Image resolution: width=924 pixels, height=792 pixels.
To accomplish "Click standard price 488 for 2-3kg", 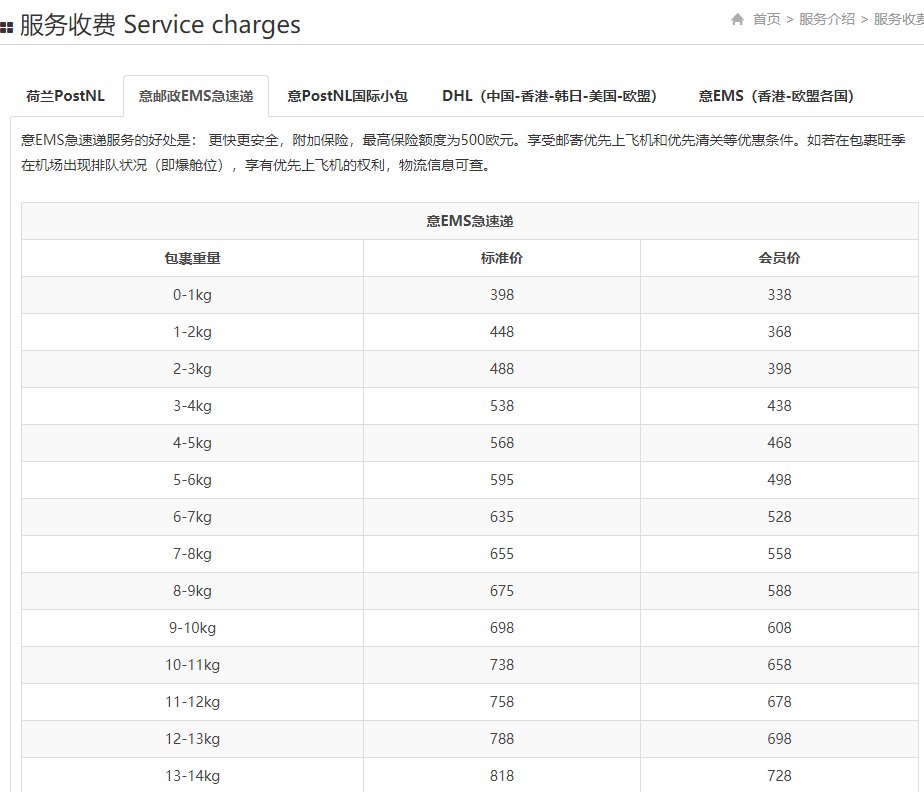I will point(501,369).
